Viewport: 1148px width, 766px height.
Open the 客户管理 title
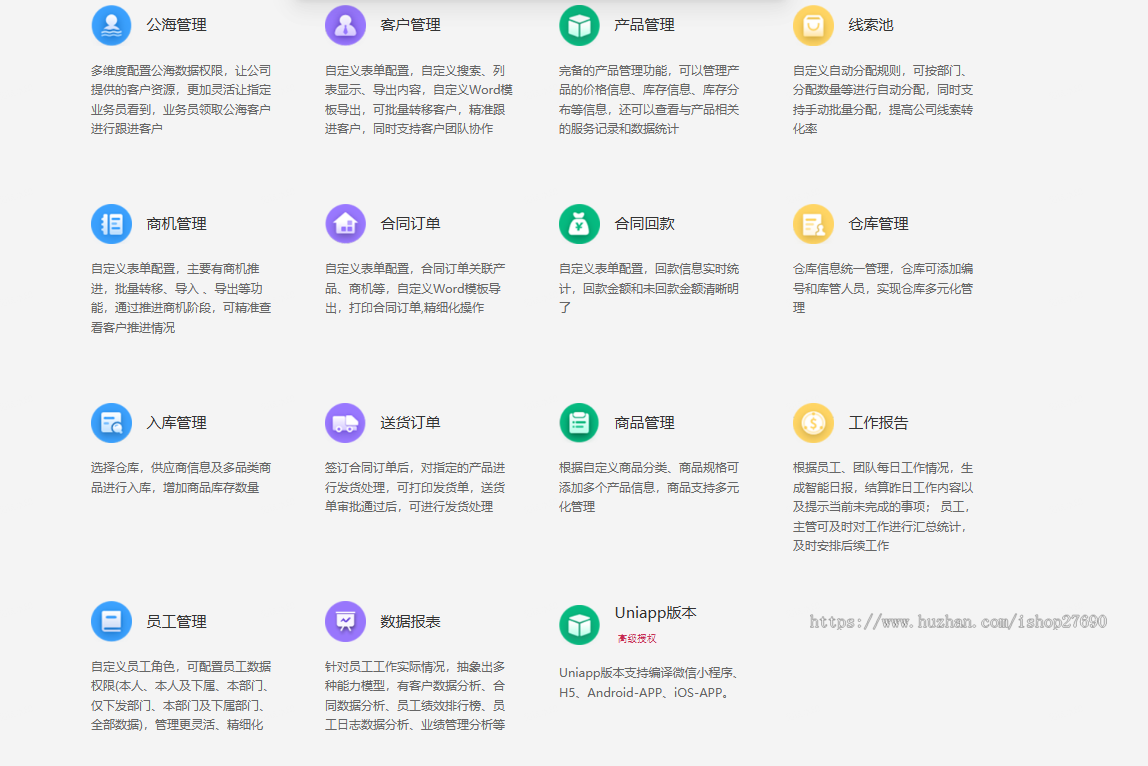point(410,25)
